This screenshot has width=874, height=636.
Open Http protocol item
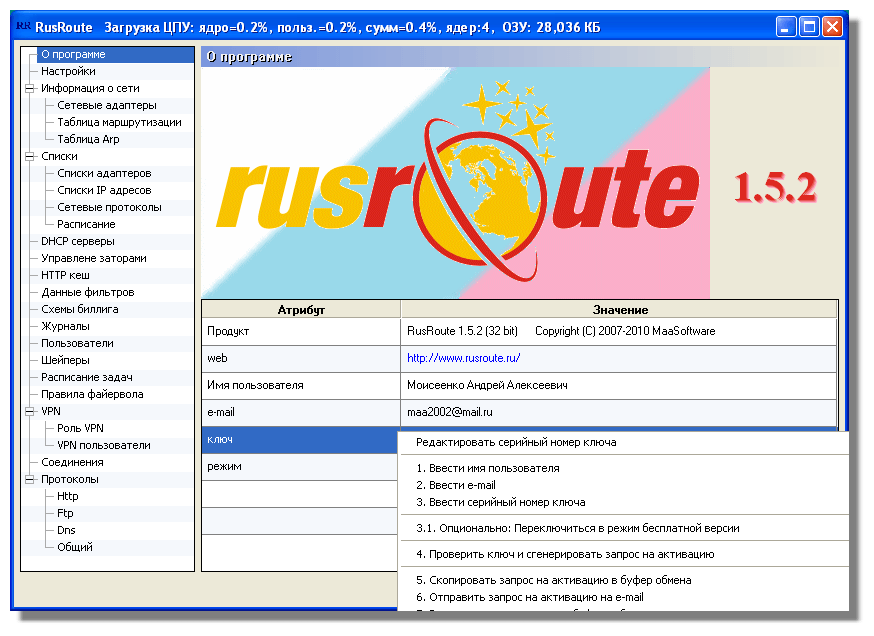(67, 496)
